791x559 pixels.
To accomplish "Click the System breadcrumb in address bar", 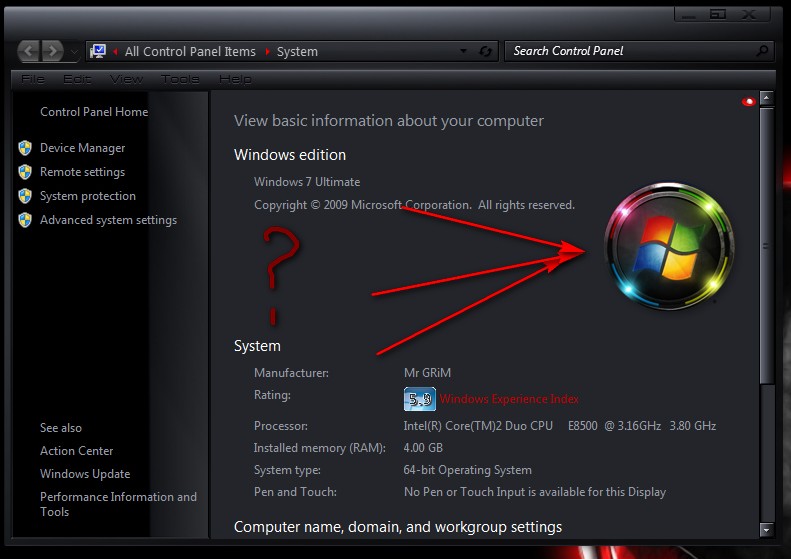I will pos(297,51).
